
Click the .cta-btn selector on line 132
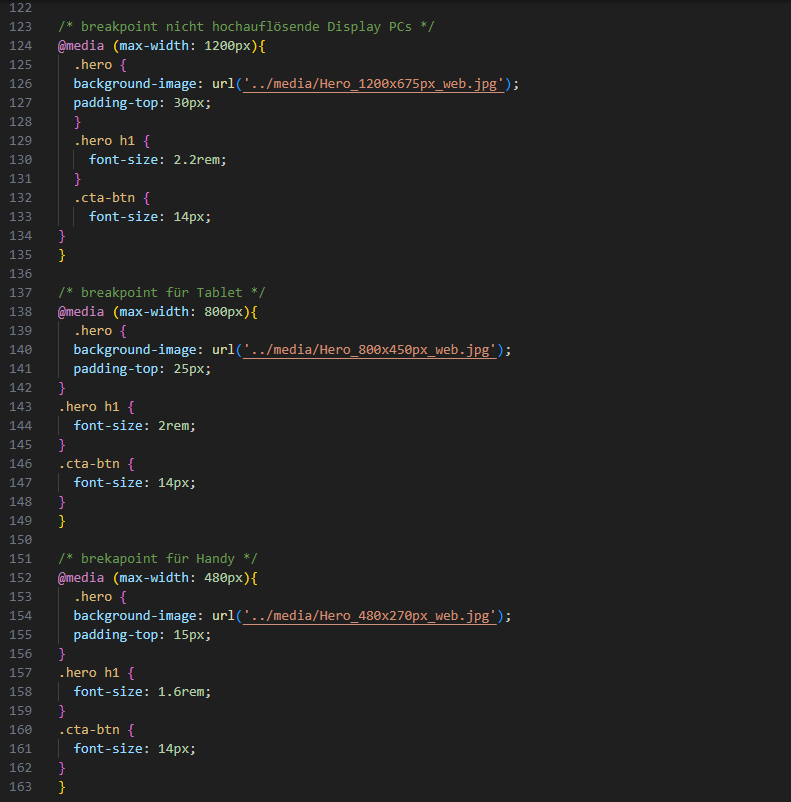pos(104,198)
